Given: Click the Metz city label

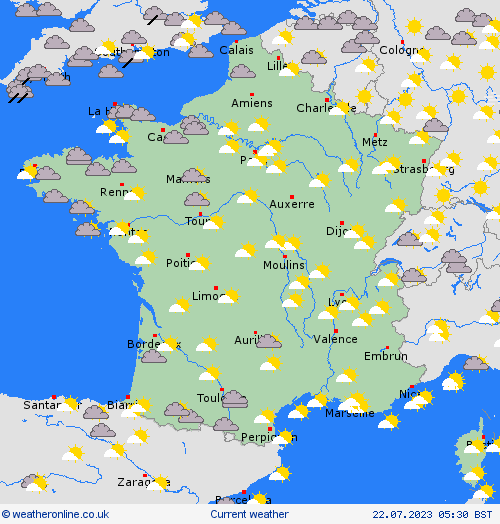Looking at the screenshot, I should pyautogui.click(x=375, y=142).
